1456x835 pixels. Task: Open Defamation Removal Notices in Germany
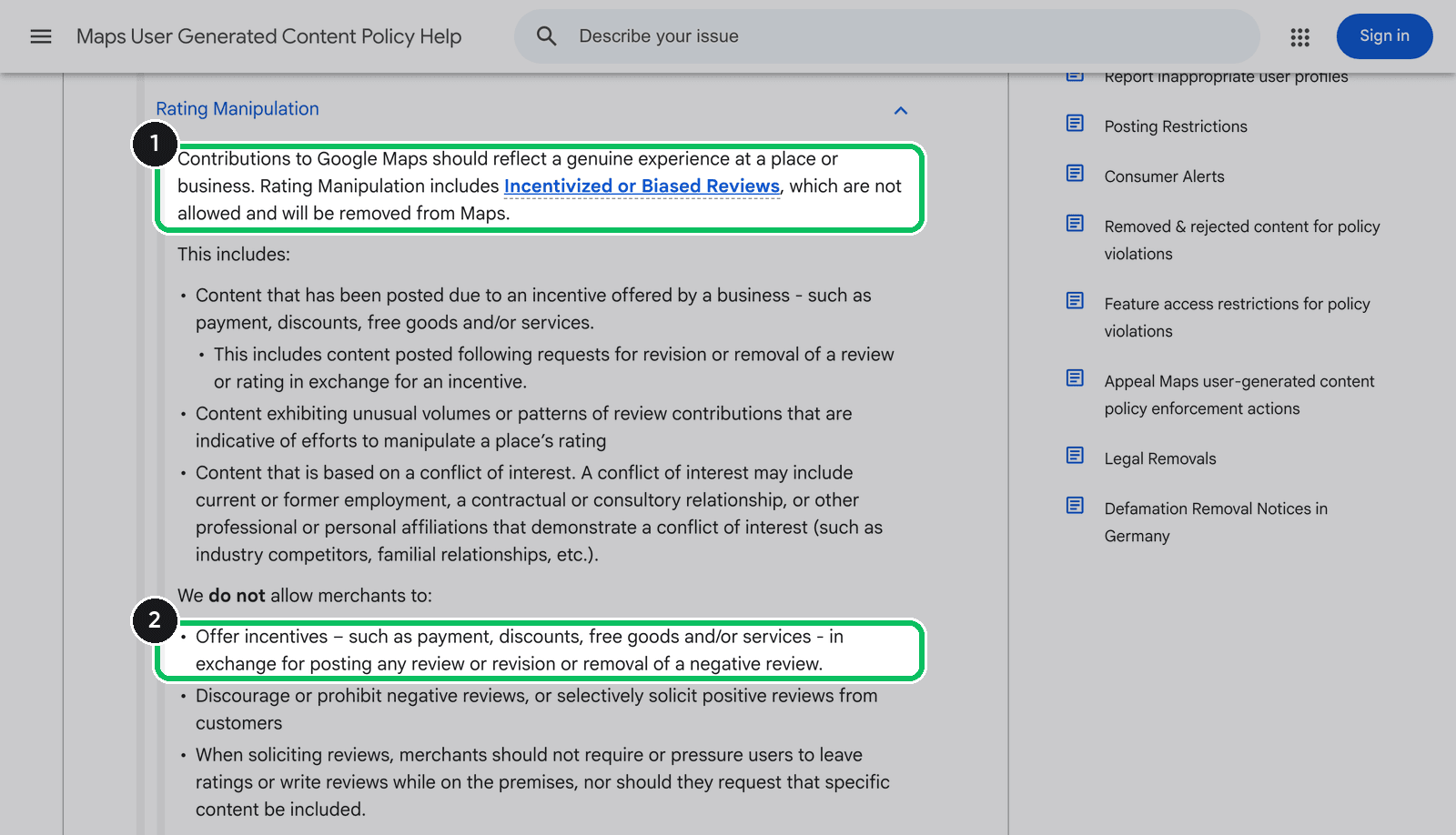pos(1216,522)
